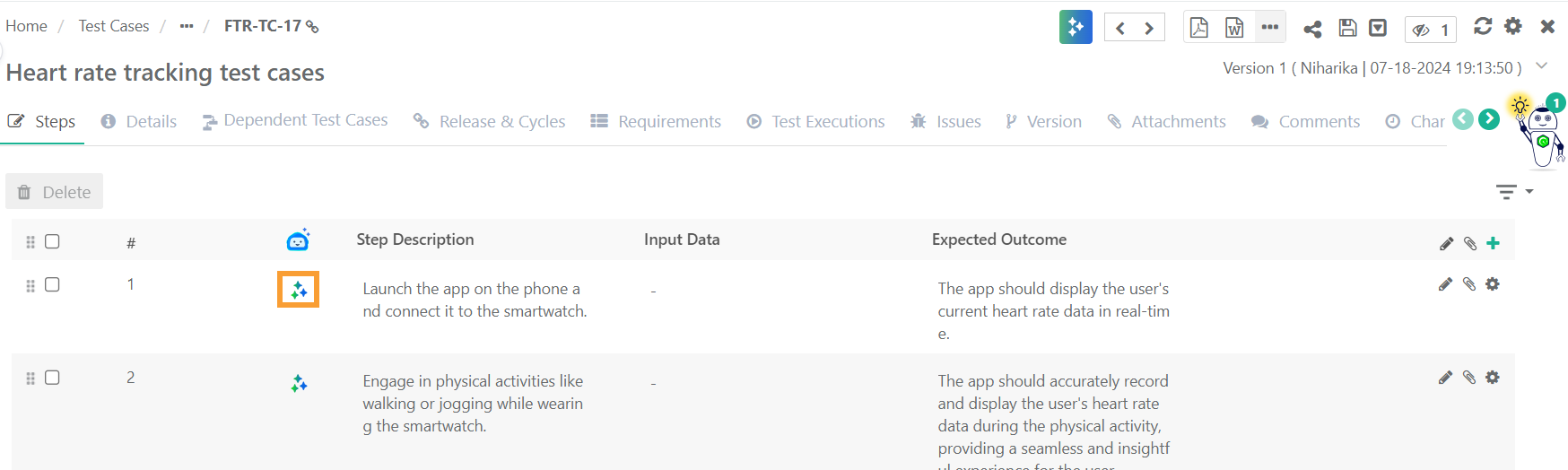
Task: Open the save dropdown box icon
Action: (x=1378, y=28)
